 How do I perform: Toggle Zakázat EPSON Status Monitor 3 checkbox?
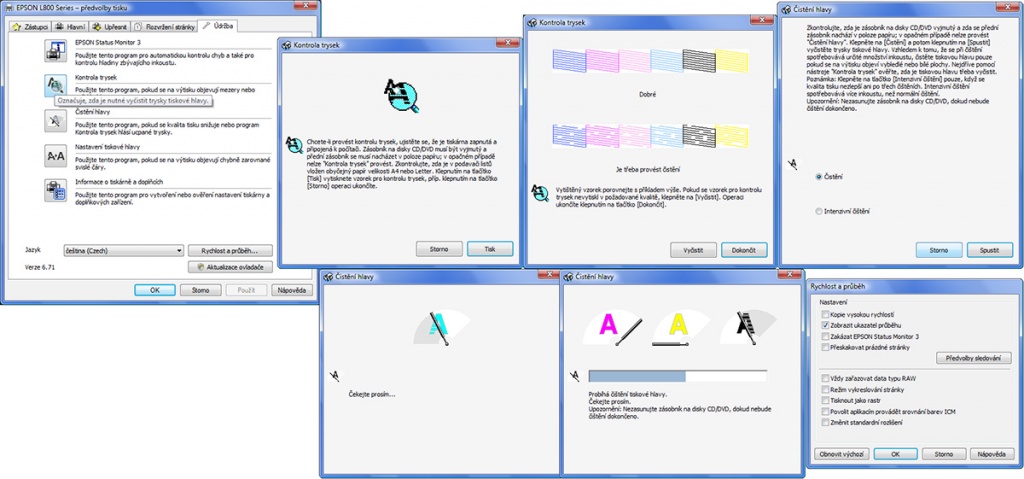[x=826, y=336]
